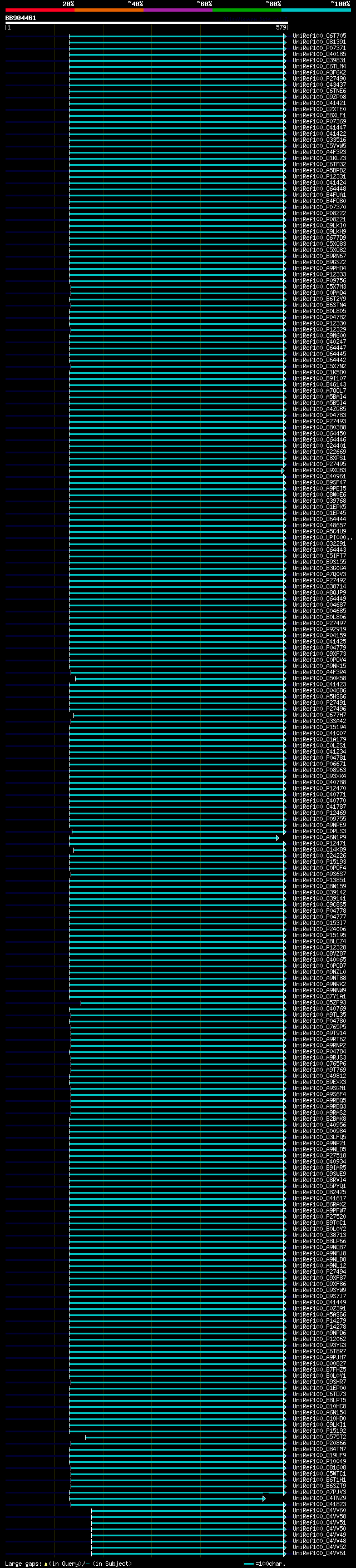
Task: Select the UniRef100_A9NPE9 label
Action: point(319,825)
